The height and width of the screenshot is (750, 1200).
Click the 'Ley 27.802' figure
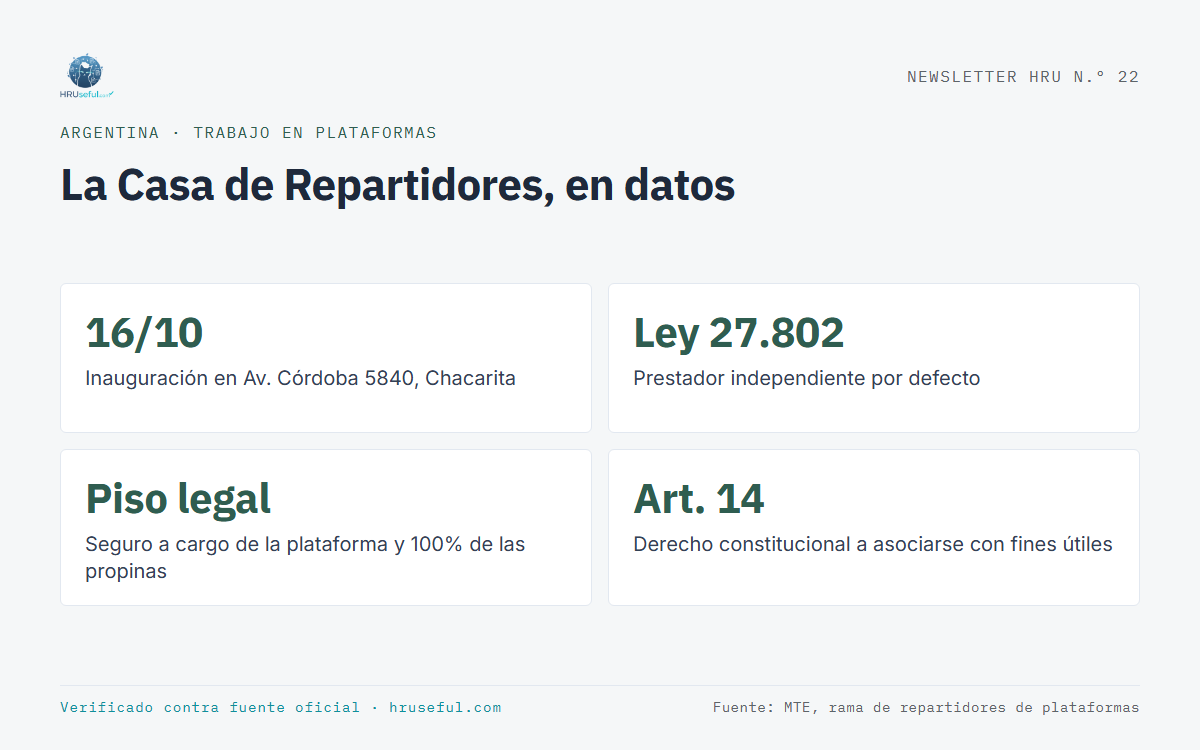coord(739,333)
